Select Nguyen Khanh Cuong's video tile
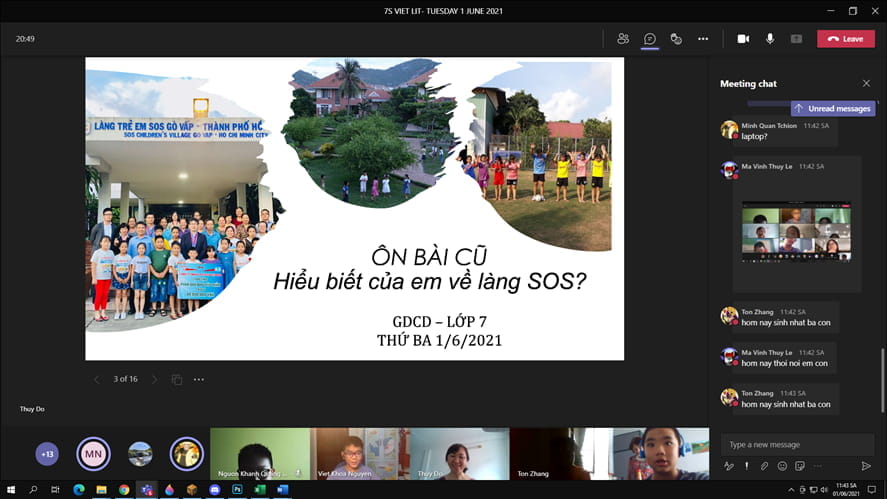This screenshot has width=887, height=499. tap(260, 454)
